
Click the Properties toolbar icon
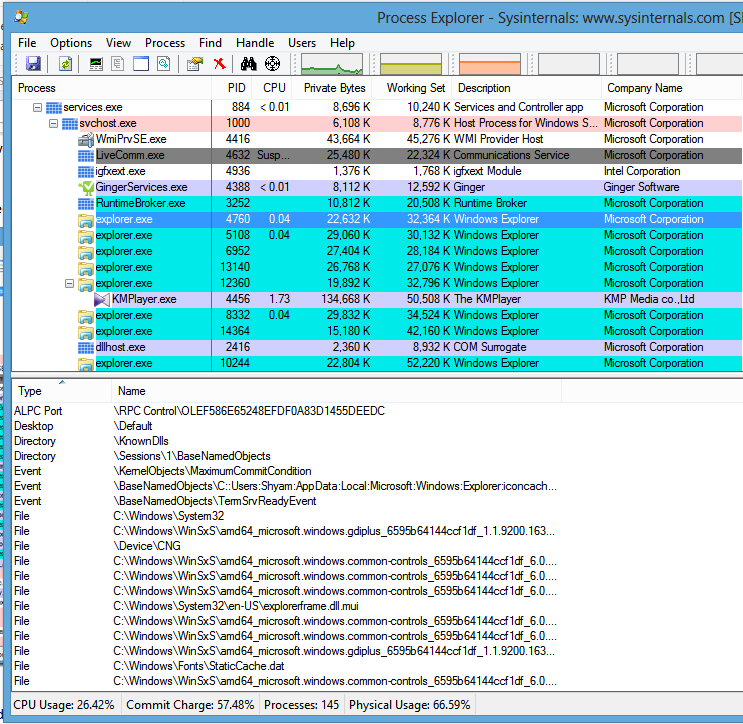click(x=194, y=64)
